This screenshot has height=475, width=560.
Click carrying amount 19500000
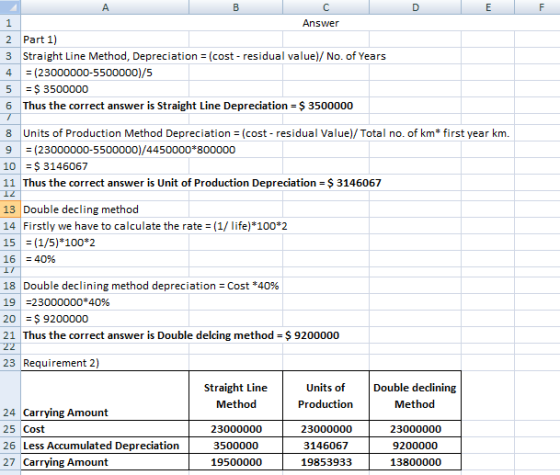pyautogui.click(x=236, y=462)
